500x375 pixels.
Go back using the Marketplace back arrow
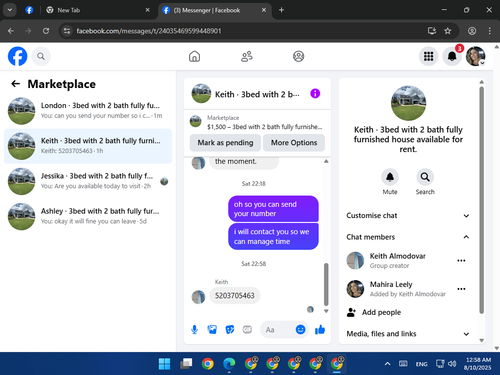(15, 84)
